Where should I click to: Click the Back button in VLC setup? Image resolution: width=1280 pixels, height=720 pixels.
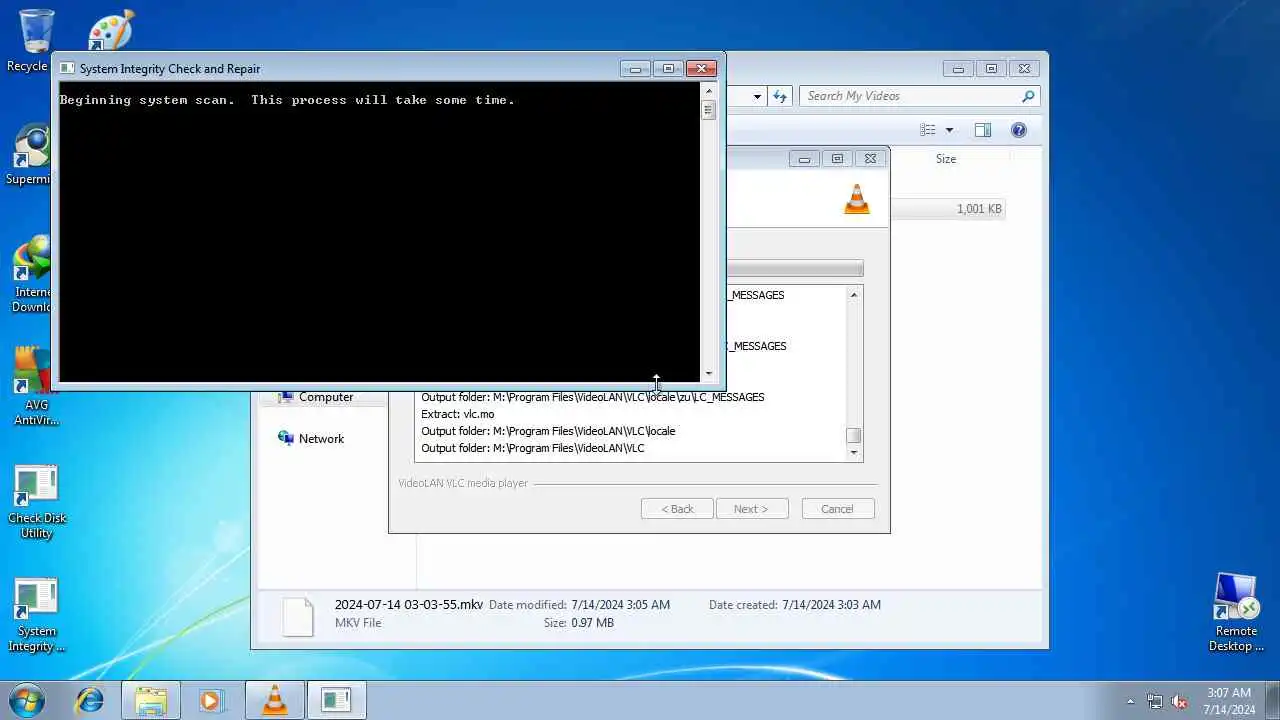[677, 509]
